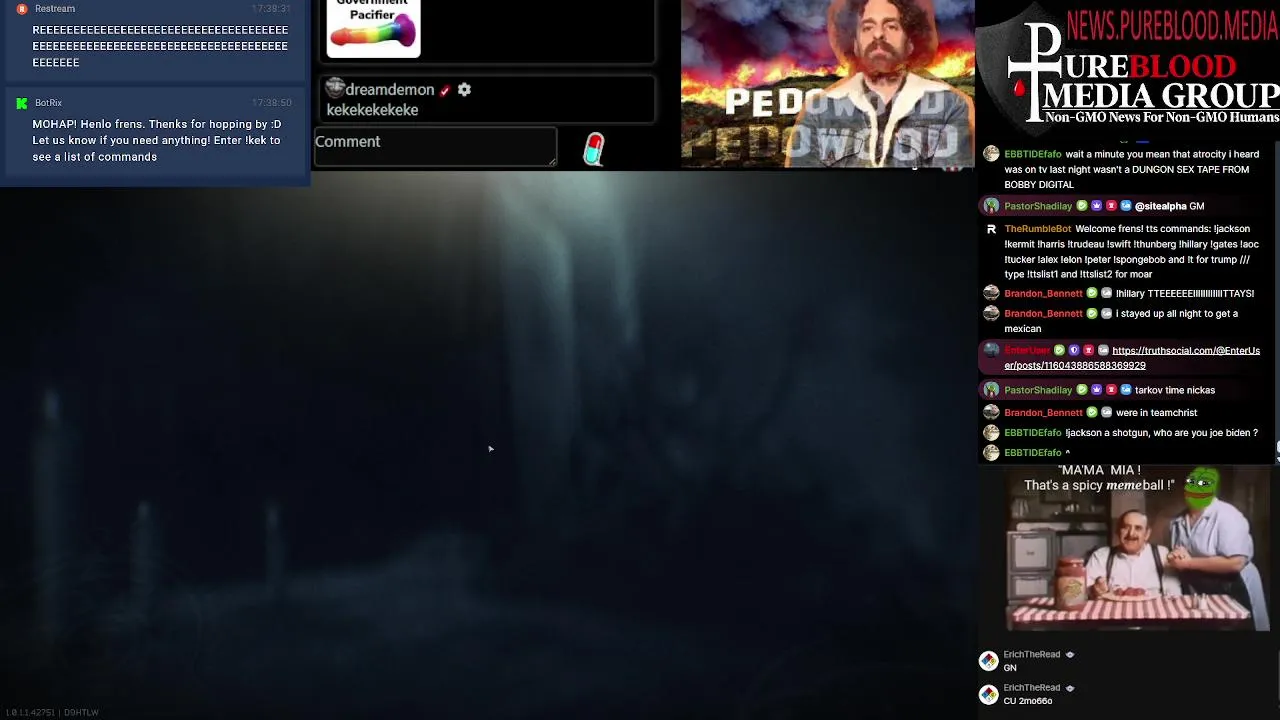Screen dimensions: 1280x720
Task: Click the 'CU 2mo66o' message text
Action: [1028, 701]
